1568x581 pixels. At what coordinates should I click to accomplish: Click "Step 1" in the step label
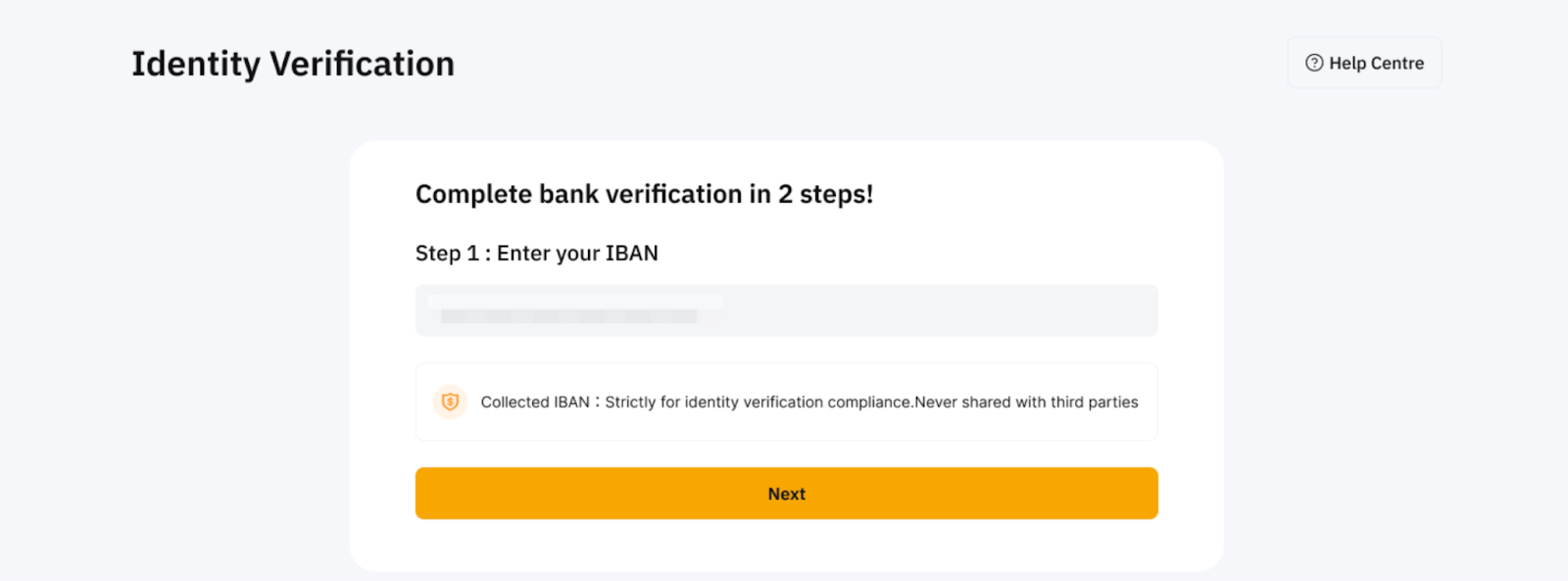click(x=447, y=253)
